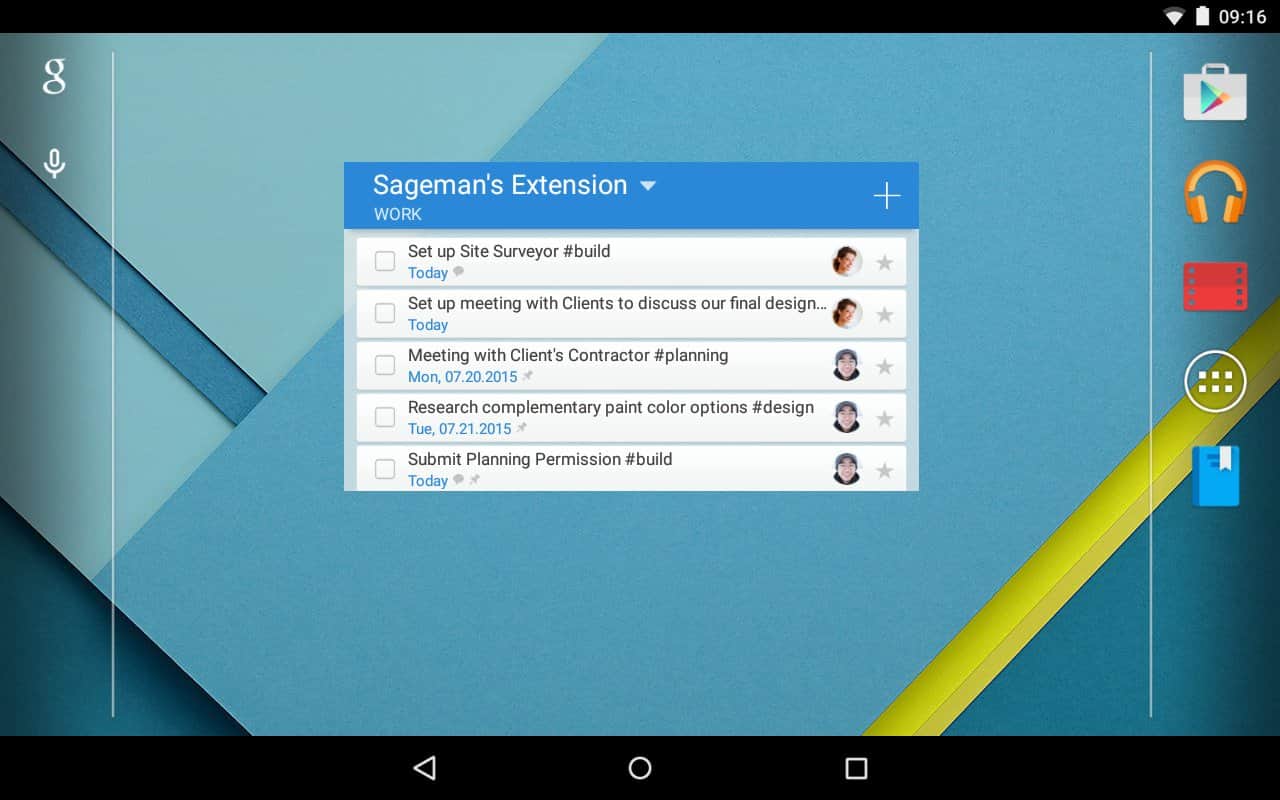
Task: Mark Meeting with Client's Contractor as done
Action: click(x=385, y=365)
